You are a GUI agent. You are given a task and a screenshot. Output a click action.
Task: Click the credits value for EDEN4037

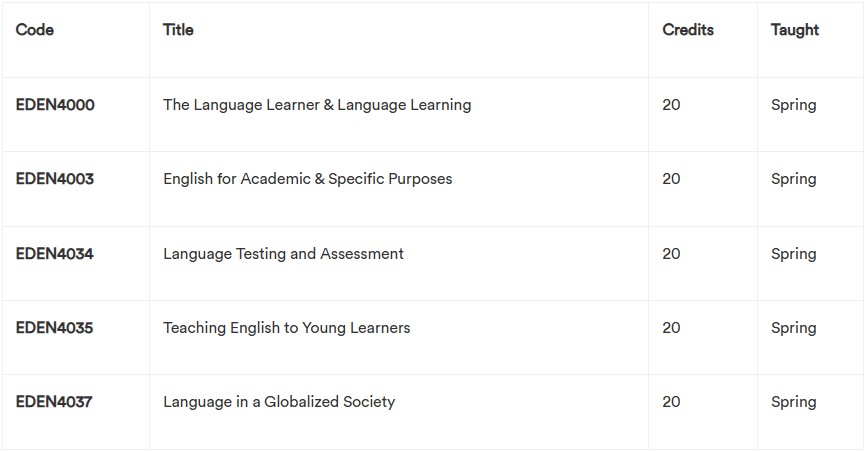[671, 402]
